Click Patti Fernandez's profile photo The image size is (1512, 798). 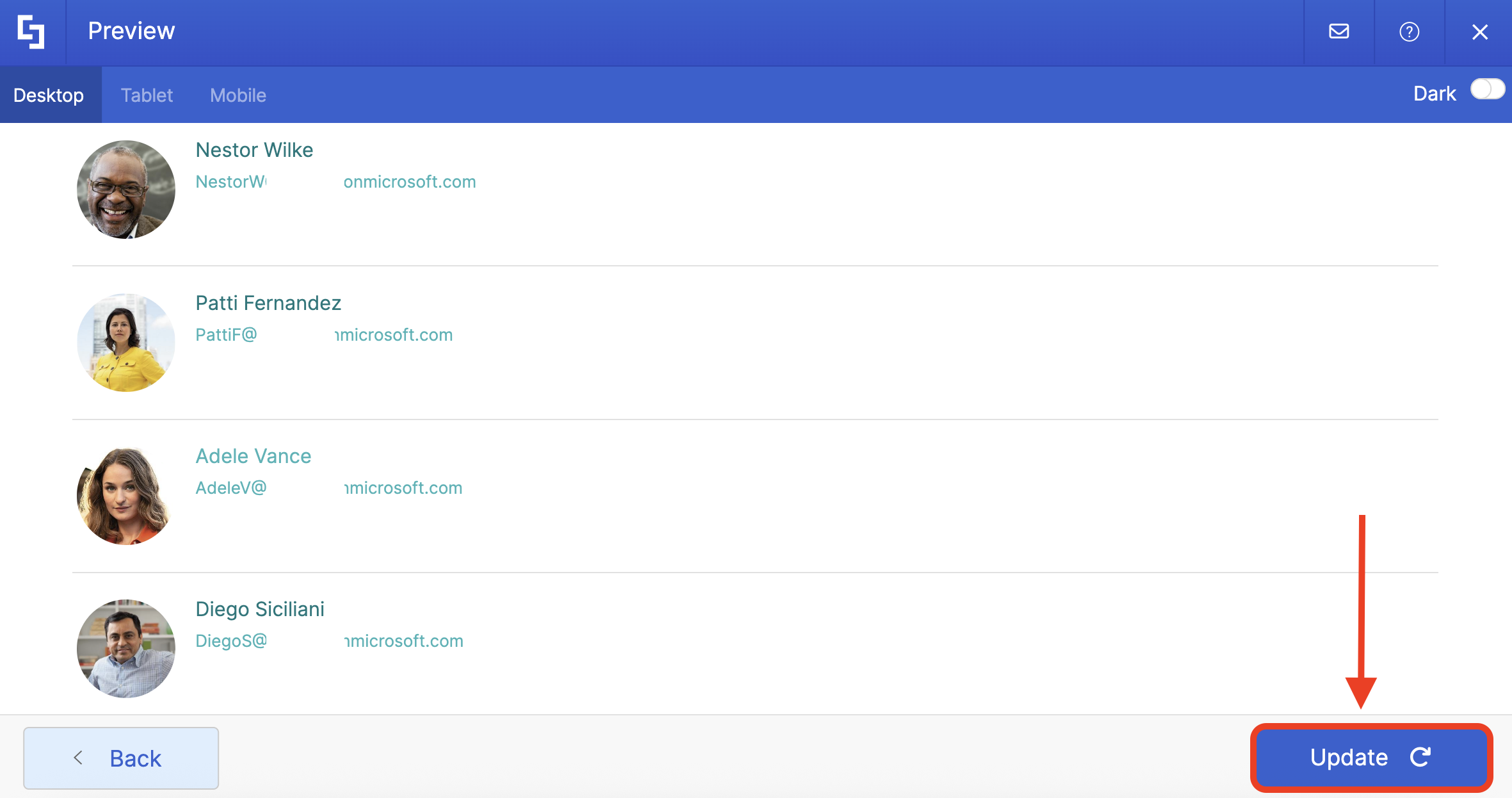click(x=126, y=343)
